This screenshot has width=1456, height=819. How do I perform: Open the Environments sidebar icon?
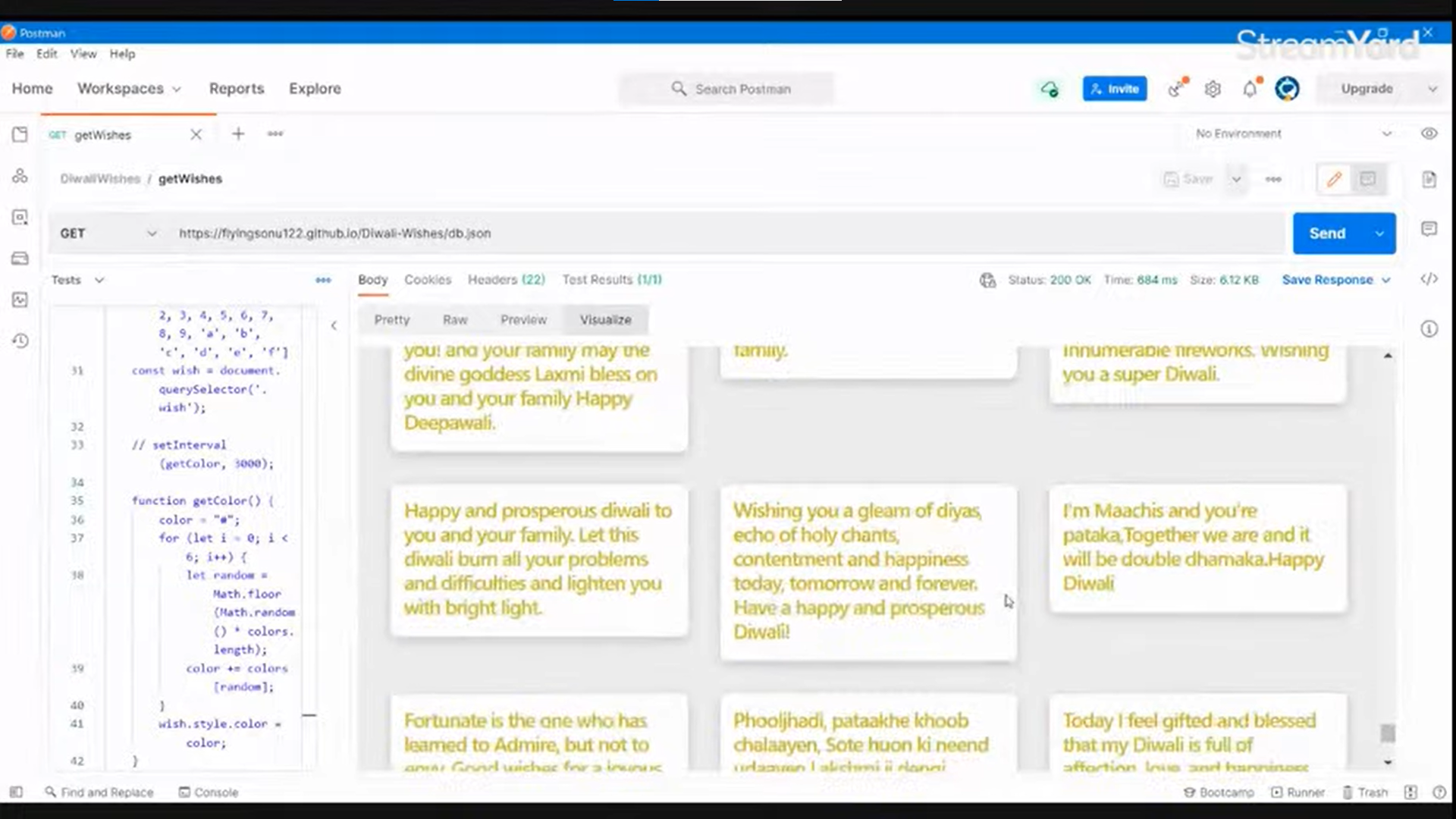point(20,217)
